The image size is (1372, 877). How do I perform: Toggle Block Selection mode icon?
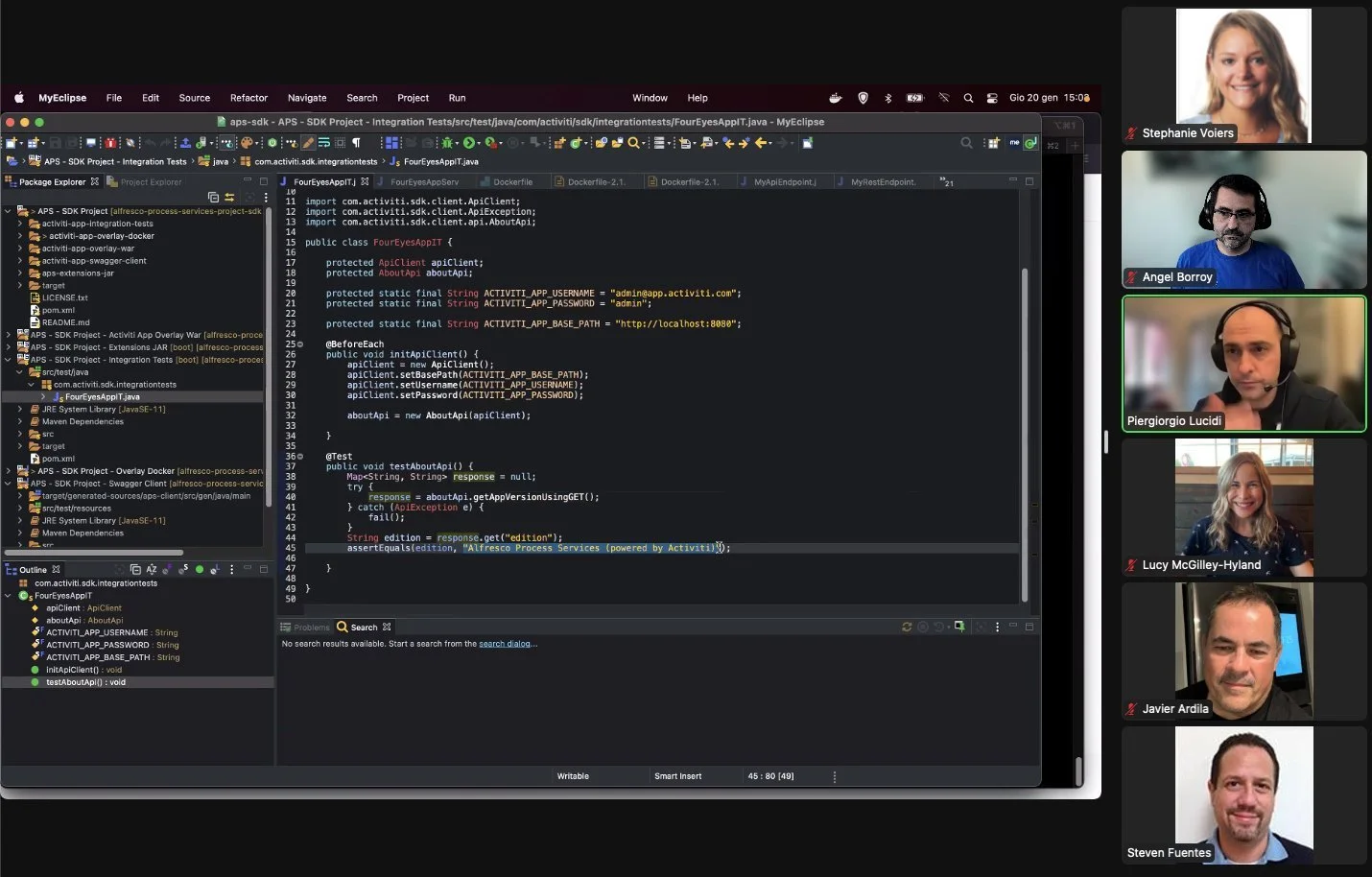340,143
